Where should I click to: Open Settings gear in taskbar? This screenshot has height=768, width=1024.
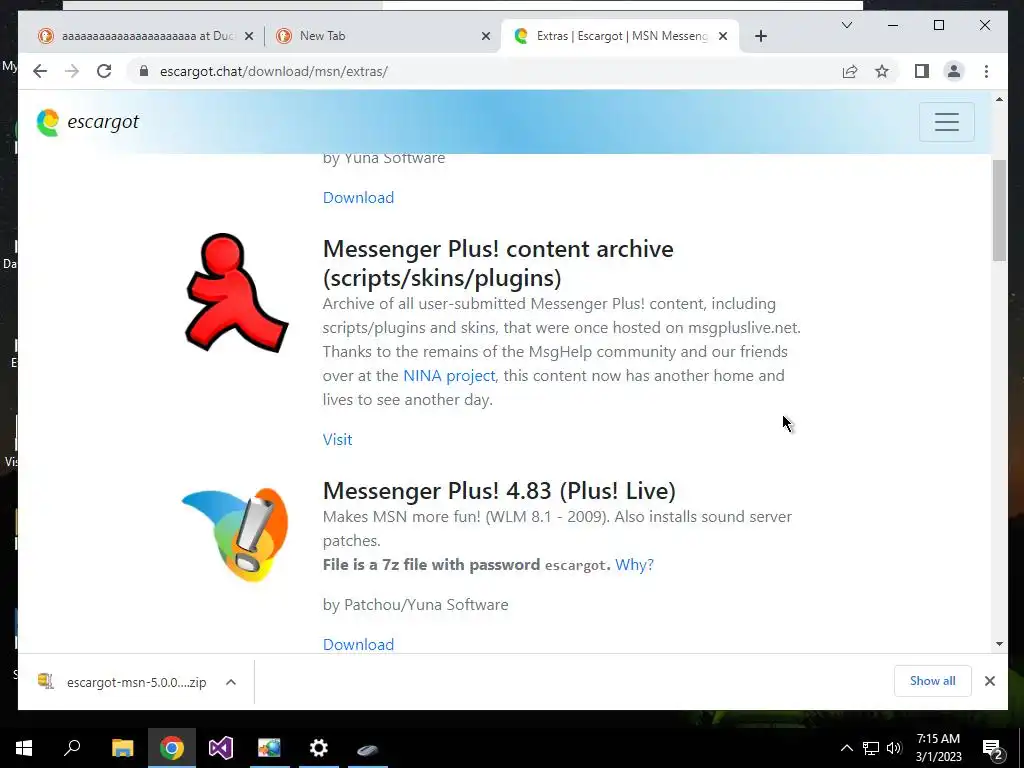[319, 748]
